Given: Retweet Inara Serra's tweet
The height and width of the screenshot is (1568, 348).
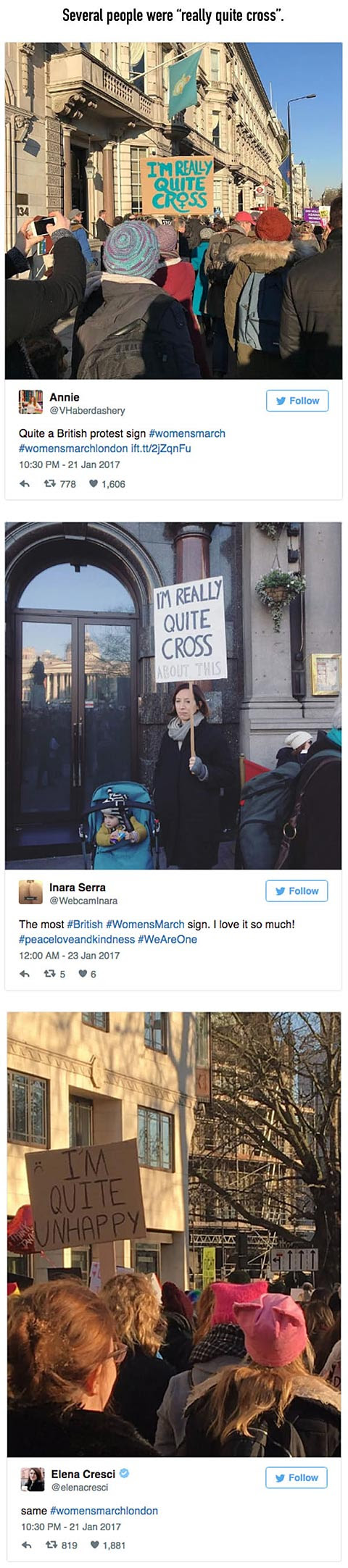Looking at the screenshot, I should (x=55, y=974).
